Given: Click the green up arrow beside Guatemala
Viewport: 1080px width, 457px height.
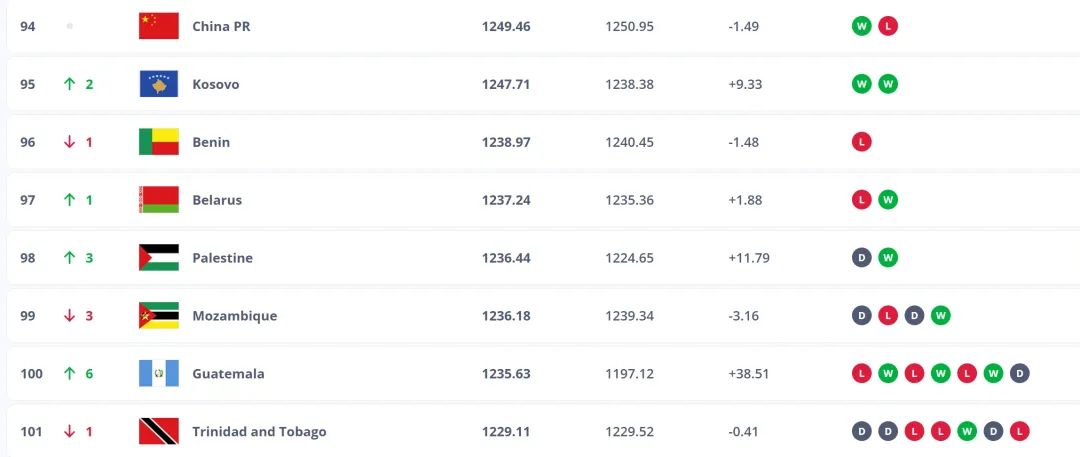Looking at the screenshot, I should pyautogui.click(x=69, y=374).
